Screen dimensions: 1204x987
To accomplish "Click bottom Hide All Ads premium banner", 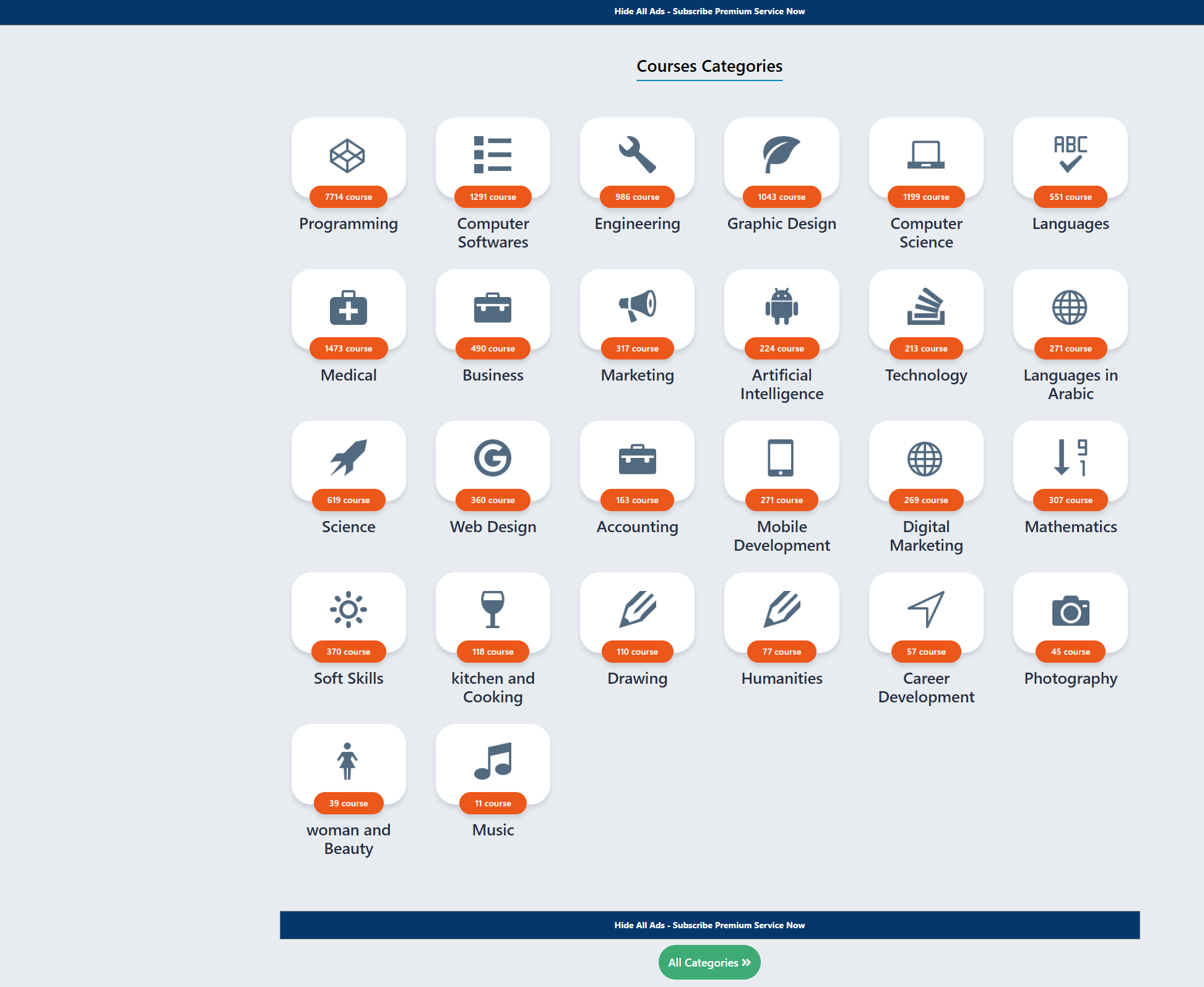I will point(709,925).
